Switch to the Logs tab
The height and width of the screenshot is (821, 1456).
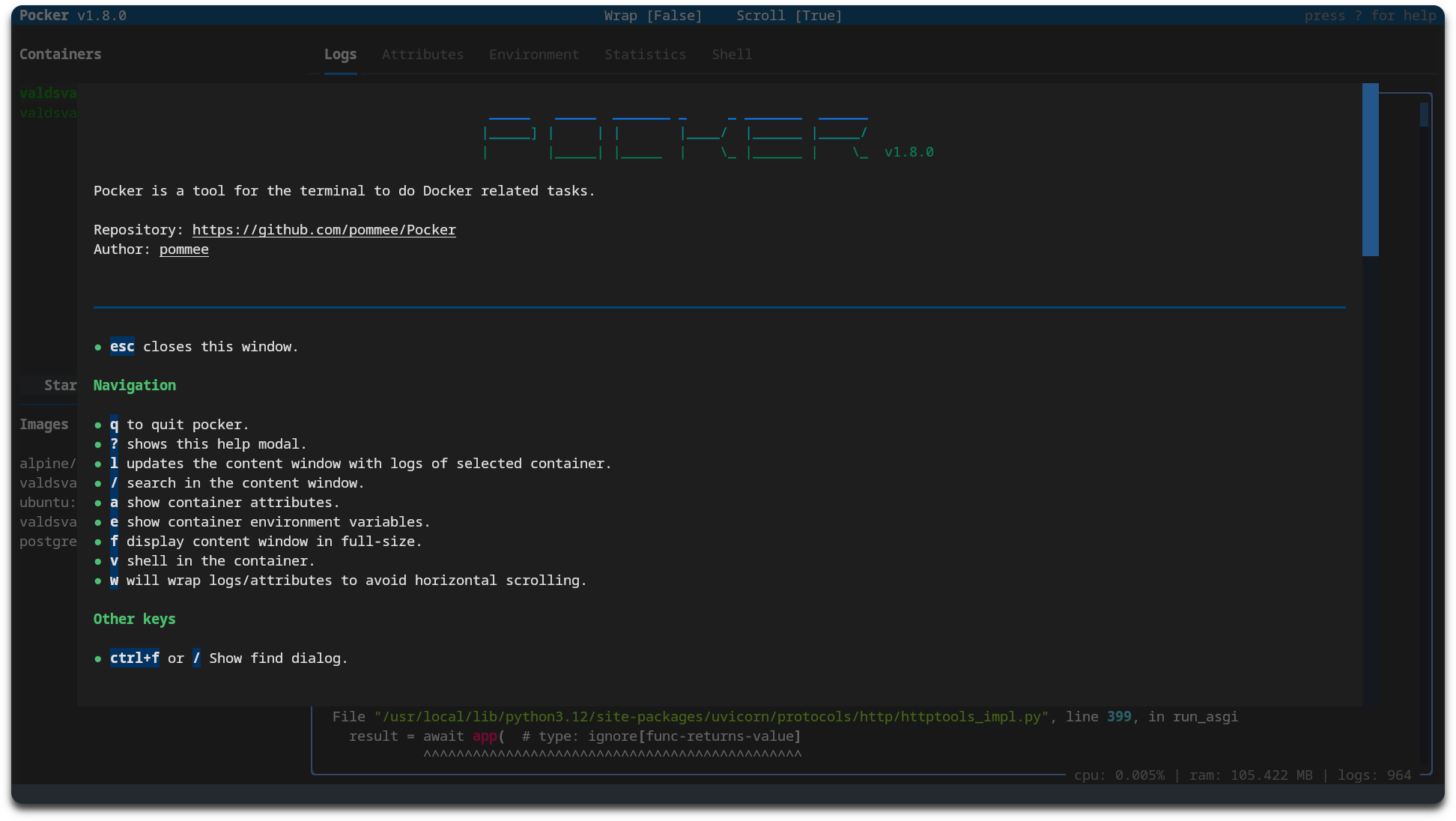(x=340, y=55)
